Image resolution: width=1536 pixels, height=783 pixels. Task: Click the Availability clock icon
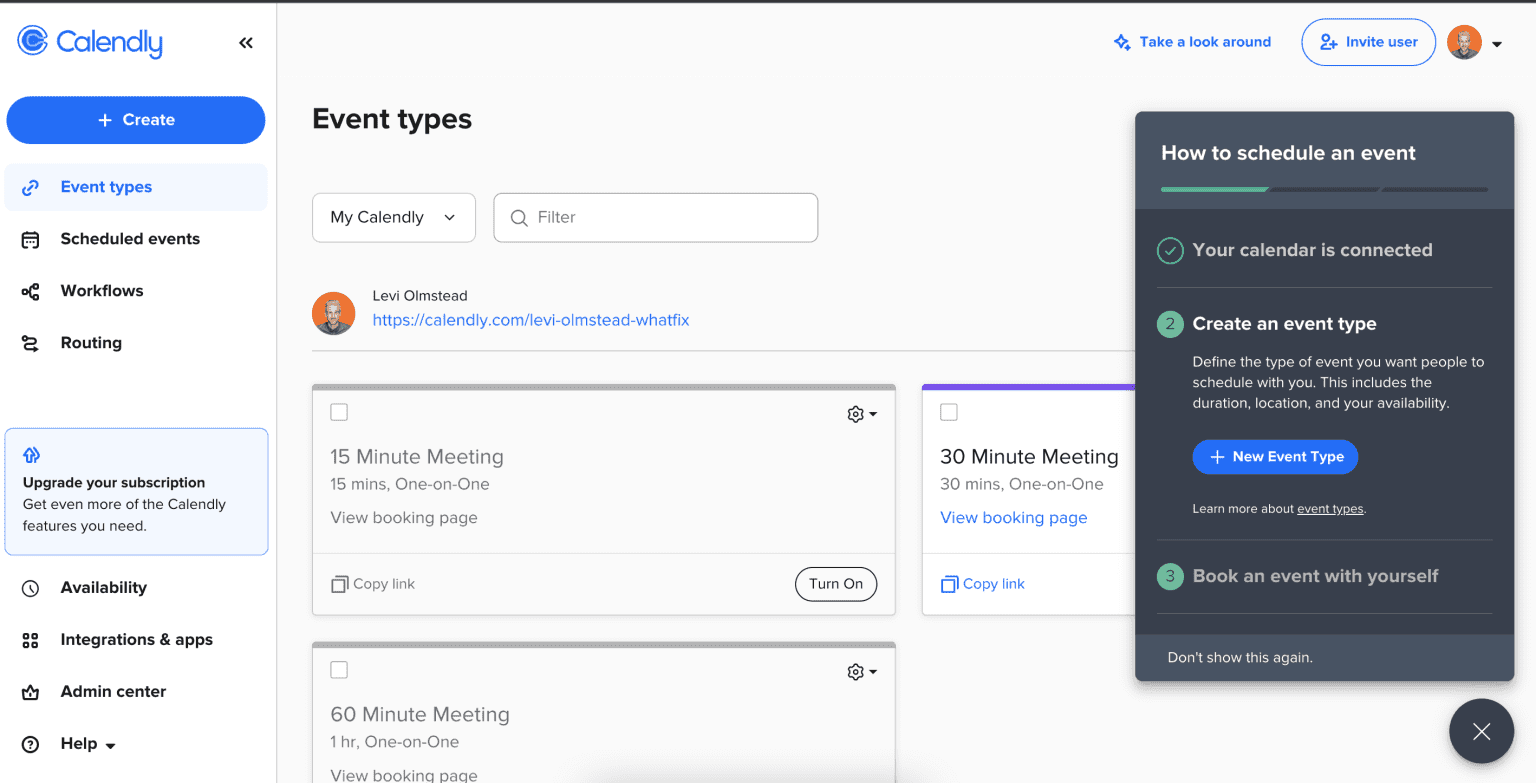30,589
